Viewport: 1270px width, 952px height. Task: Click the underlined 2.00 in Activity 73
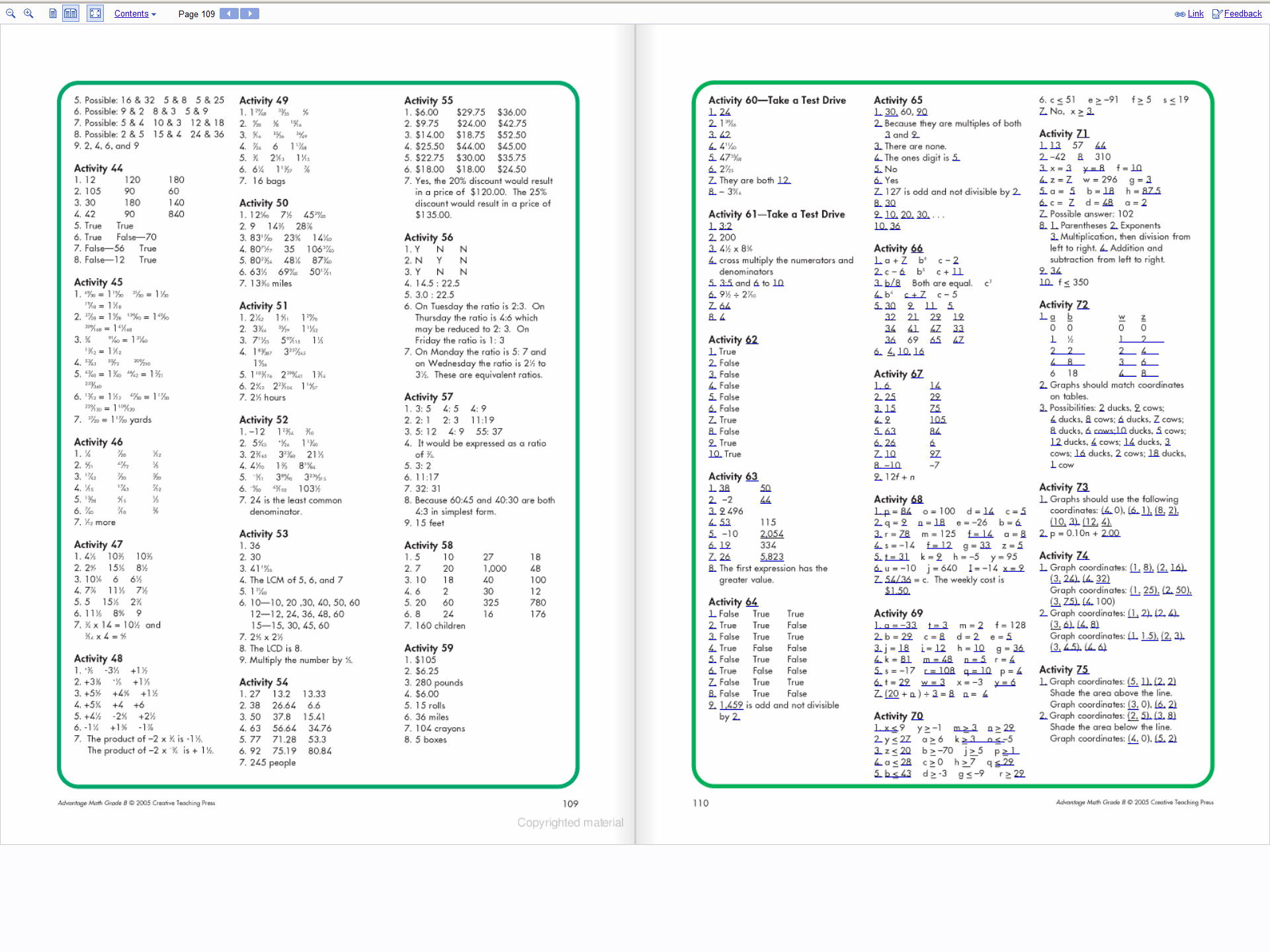[1110, 534]
